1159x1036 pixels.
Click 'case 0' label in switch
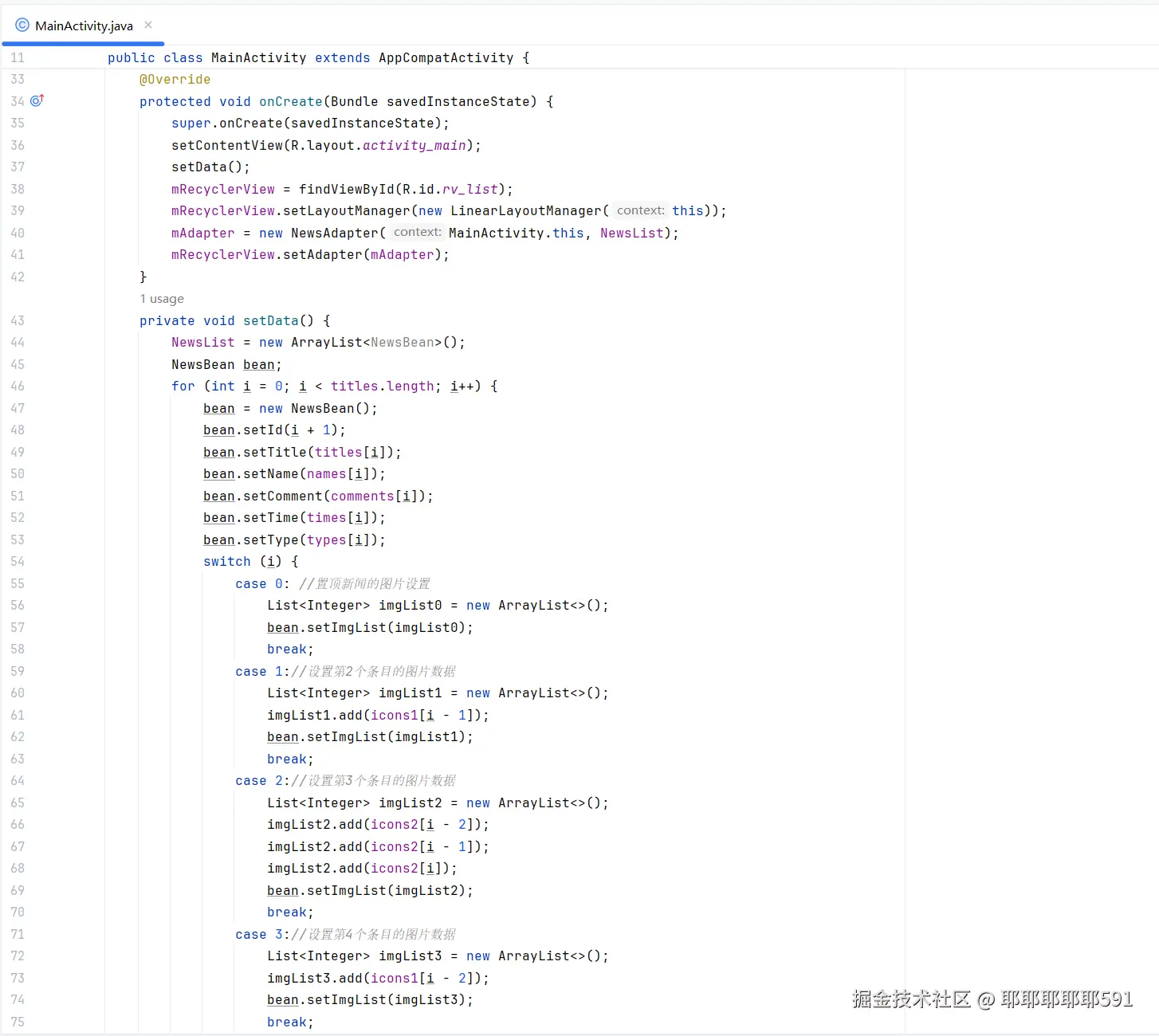click(259, 583)
